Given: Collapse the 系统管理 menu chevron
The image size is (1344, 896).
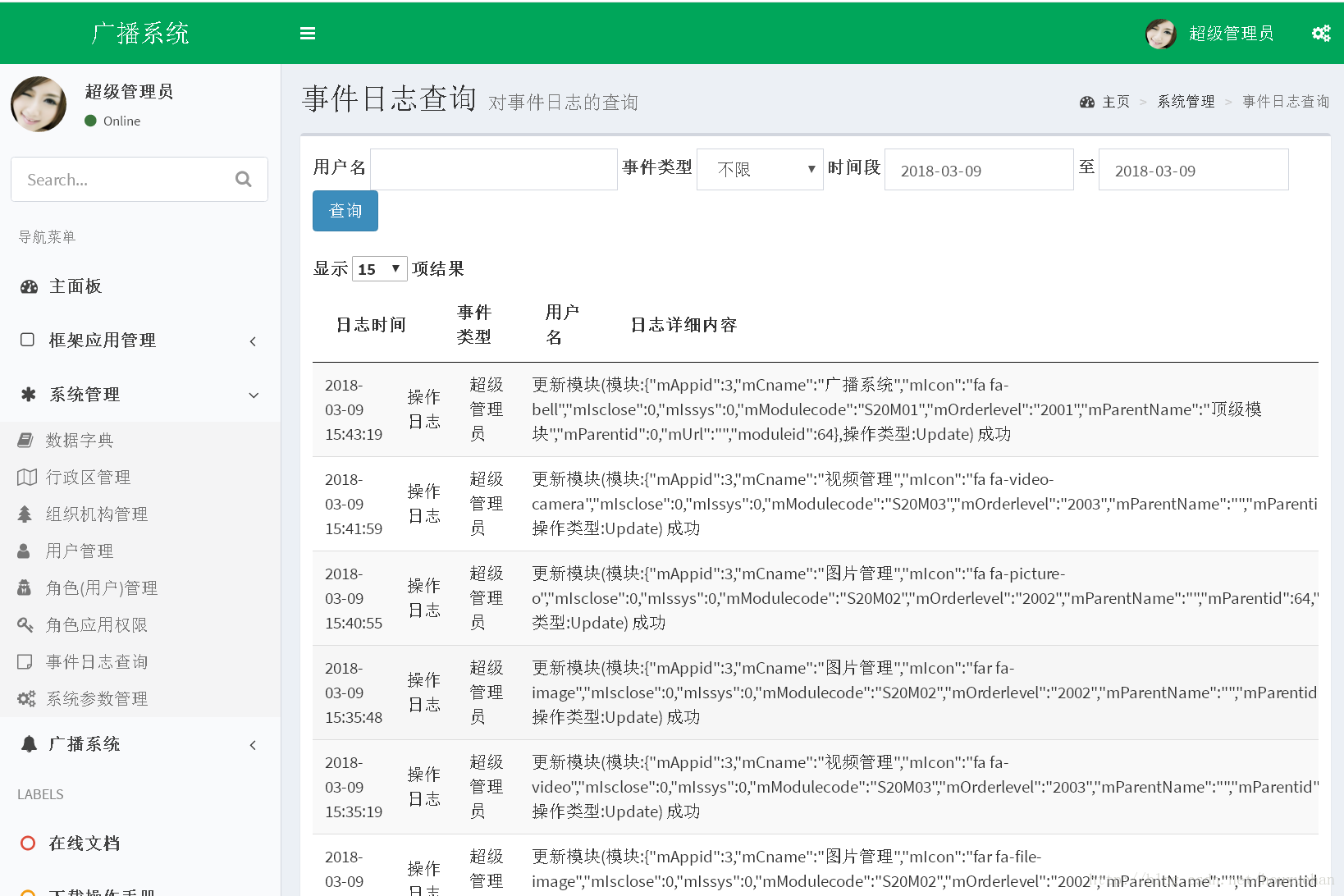Looking at the screenshot, I should click(x=254, y=395).
